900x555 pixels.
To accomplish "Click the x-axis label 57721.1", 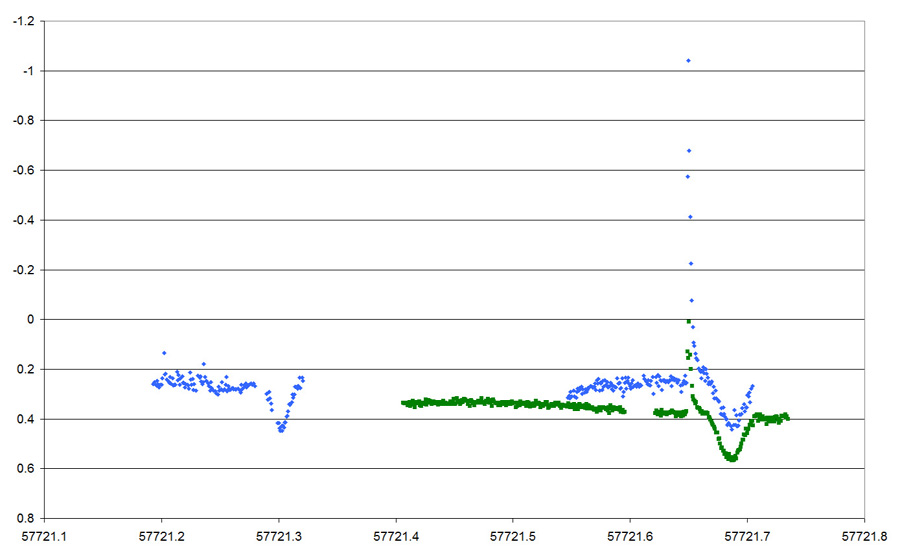I will [x=44, y=537].
